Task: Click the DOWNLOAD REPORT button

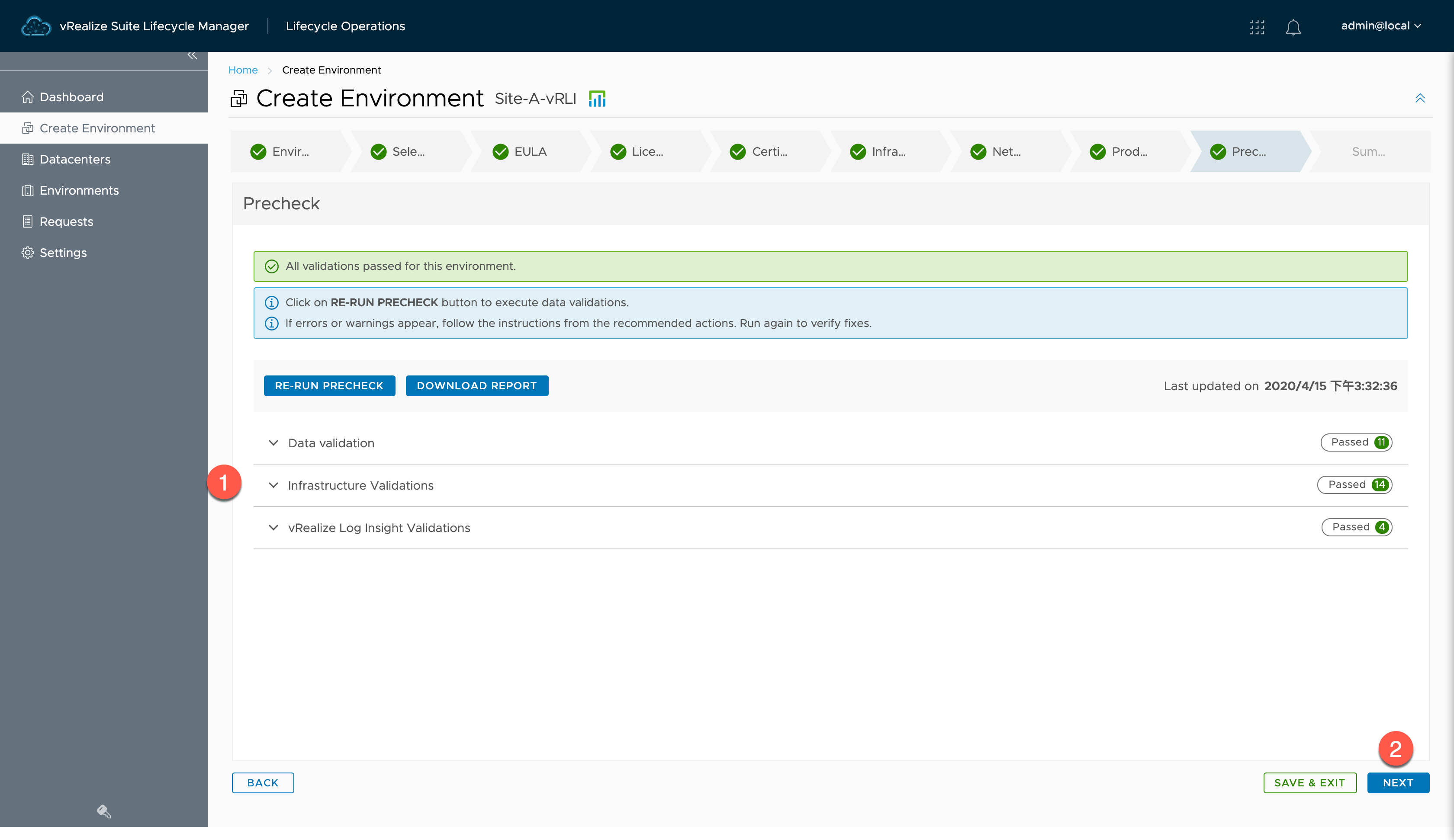Action: pos(476,385)
